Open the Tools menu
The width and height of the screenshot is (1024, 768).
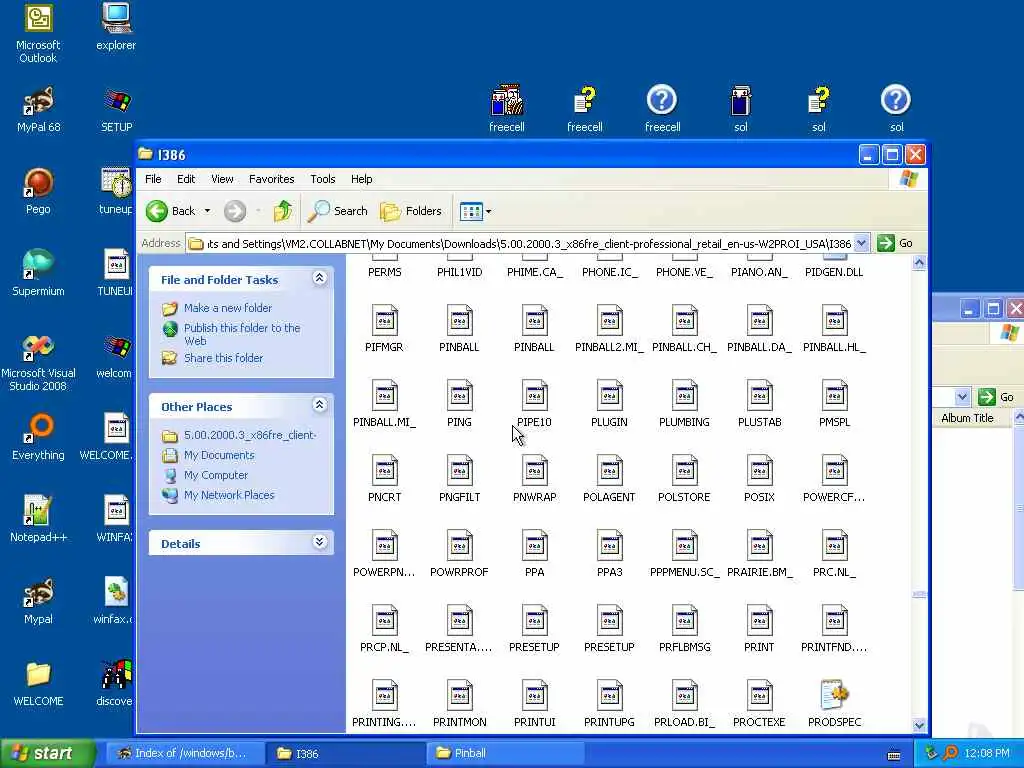click(323, 179)
